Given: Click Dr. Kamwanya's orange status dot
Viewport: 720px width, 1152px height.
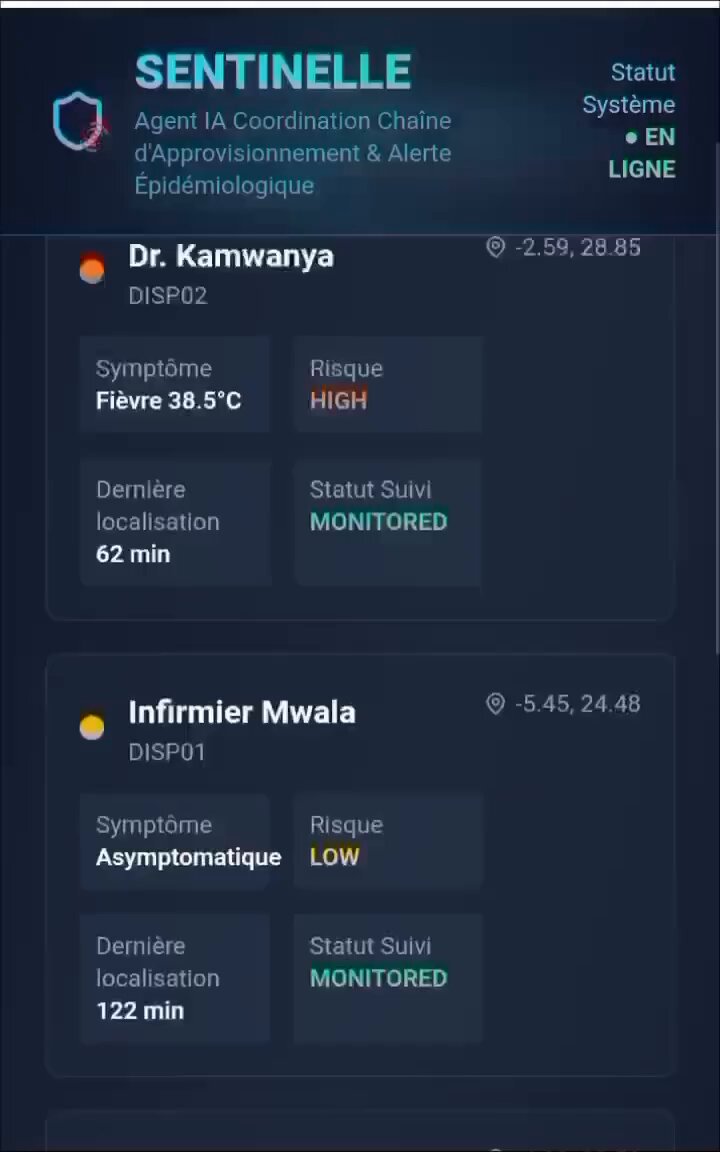Looking at the screenshot, I should [92, 269].
